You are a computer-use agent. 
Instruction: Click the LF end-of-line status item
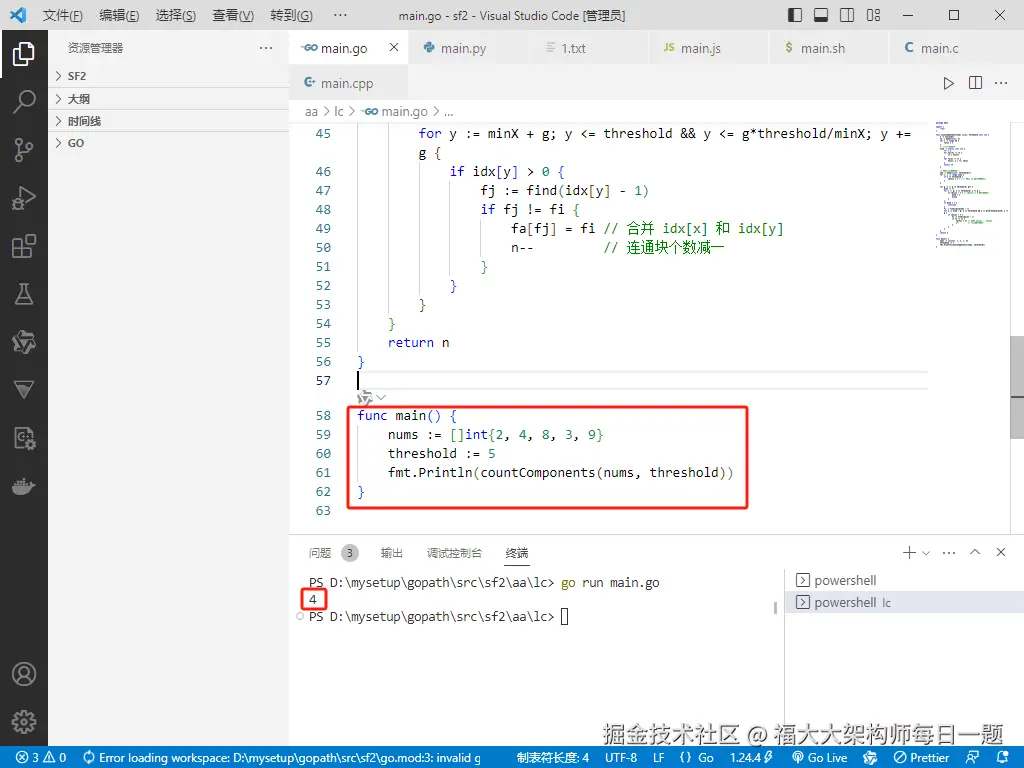coord(658,758)
